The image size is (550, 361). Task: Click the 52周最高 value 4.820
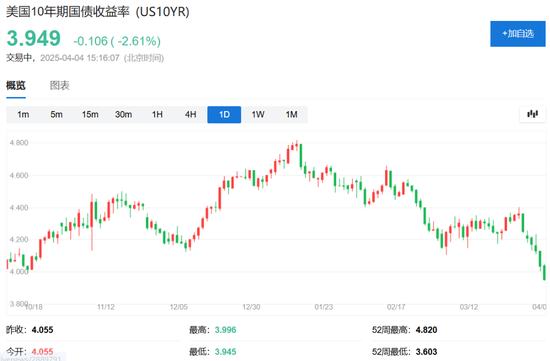(x=427, y=330)
